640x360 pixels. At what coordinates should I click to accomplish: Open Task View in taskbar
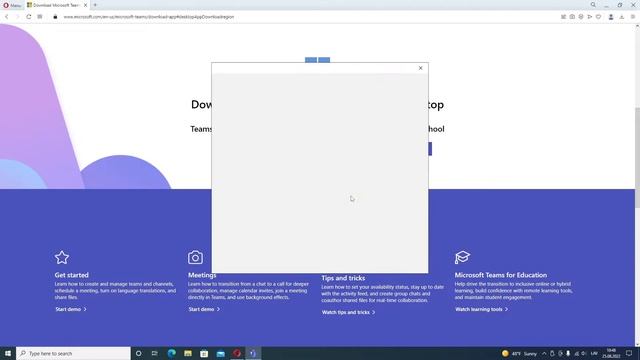155,353
